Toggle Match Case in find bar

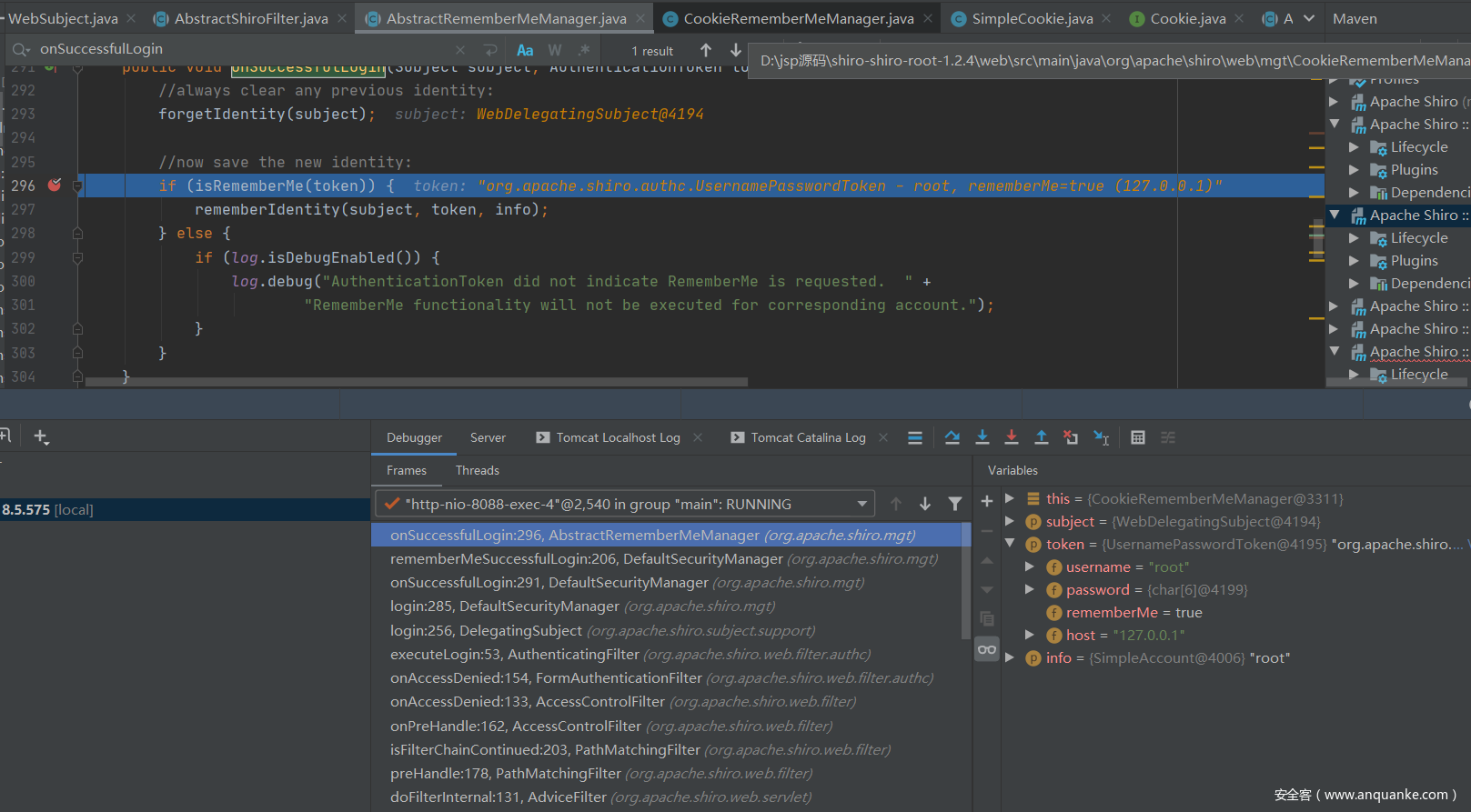coord(525,50)
